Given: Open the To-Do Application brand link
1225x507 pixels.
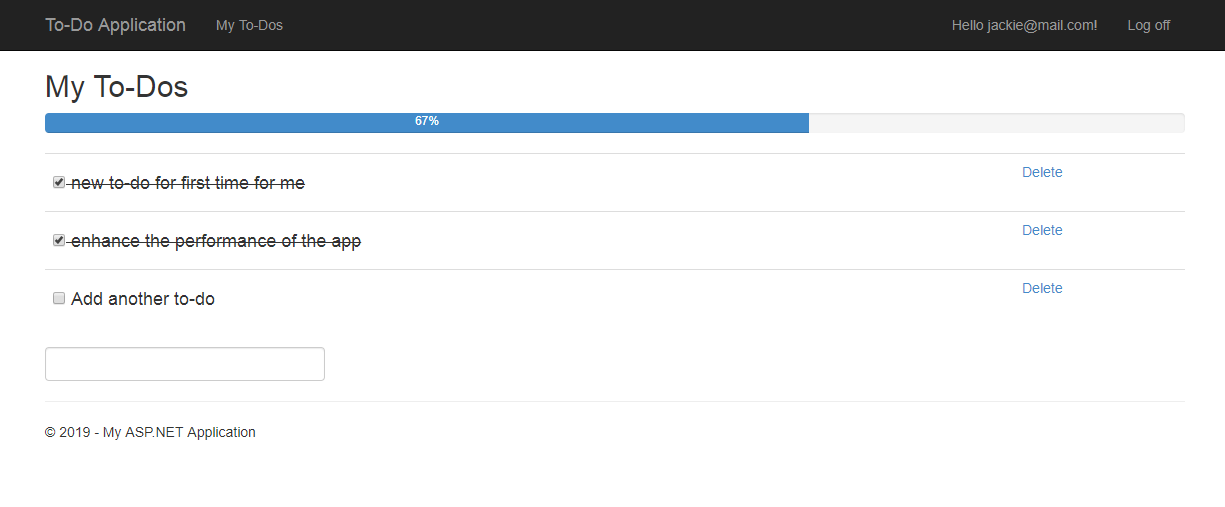Looking at the screenshot, I should 115,25.
